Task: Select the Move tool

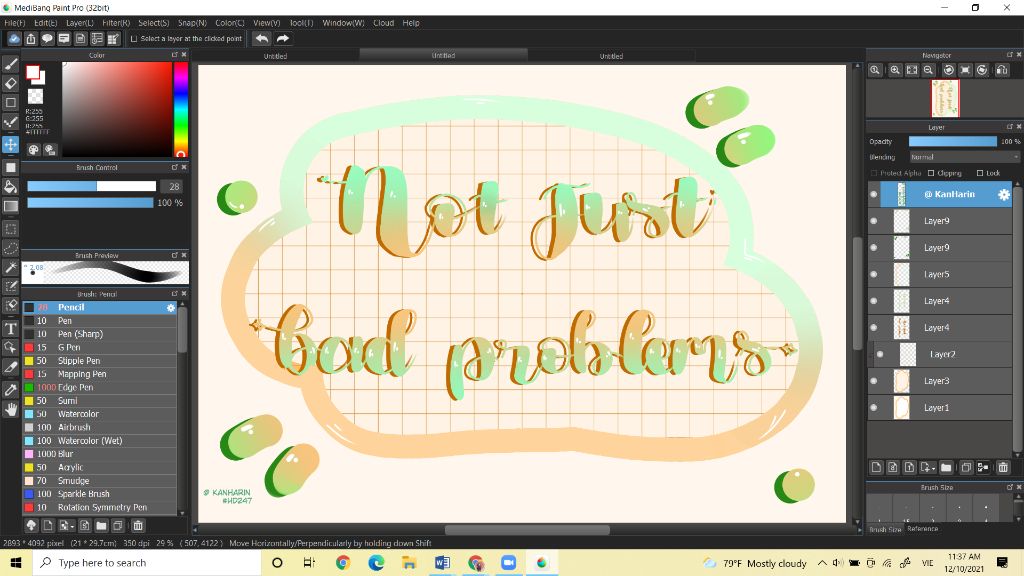Action: 10,144
